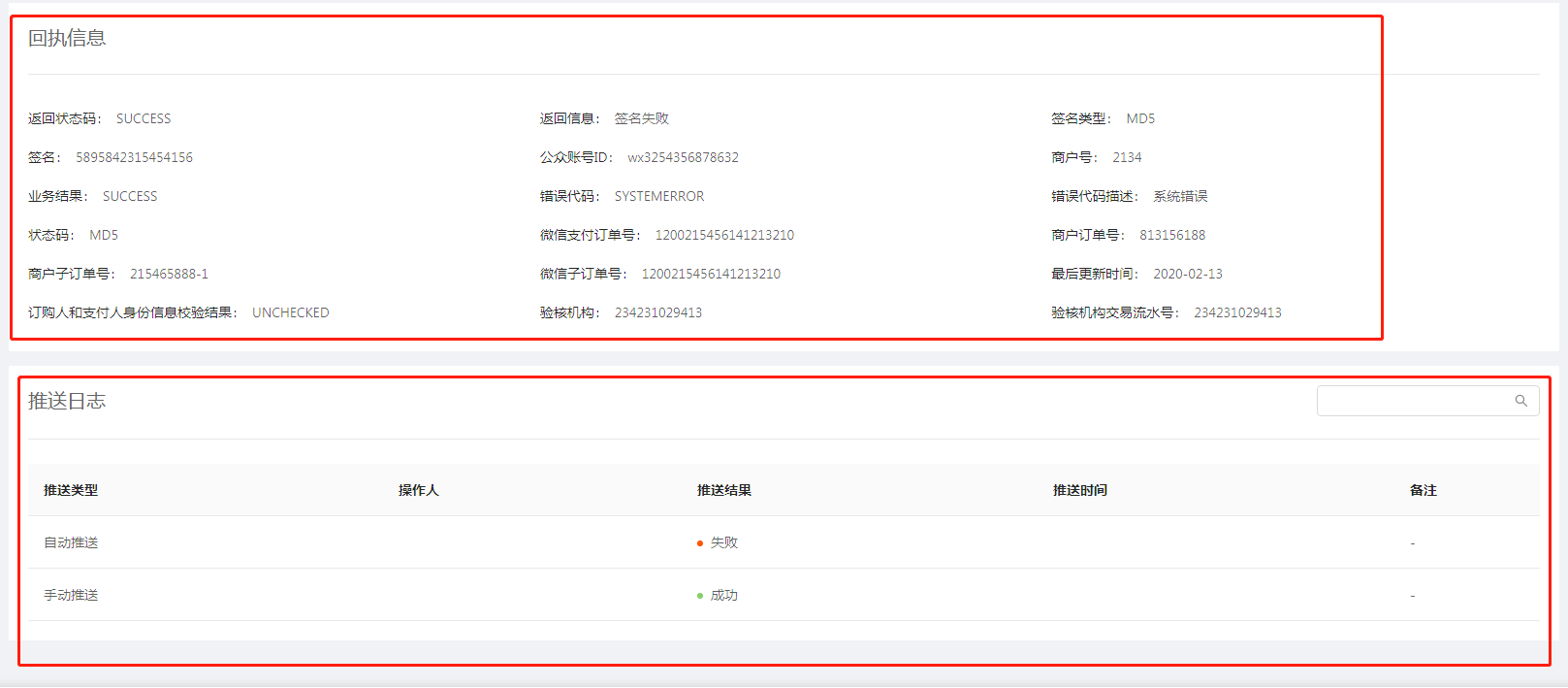The width and height of the screenshot is (1568, 688).
Task: Click the 签名类型 value MD5
Action: point(1140,118)
